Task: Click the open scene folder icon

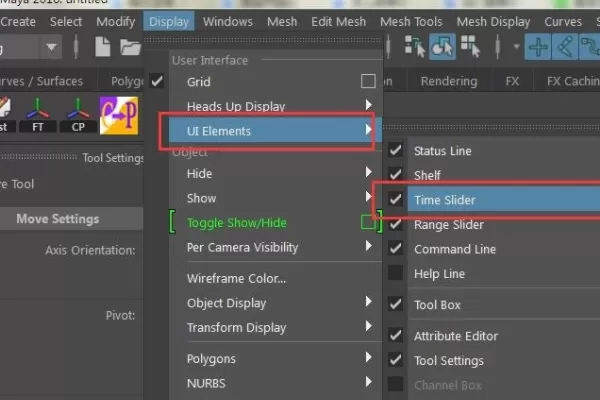Action: pyautogui.click(x=130, y=46)
